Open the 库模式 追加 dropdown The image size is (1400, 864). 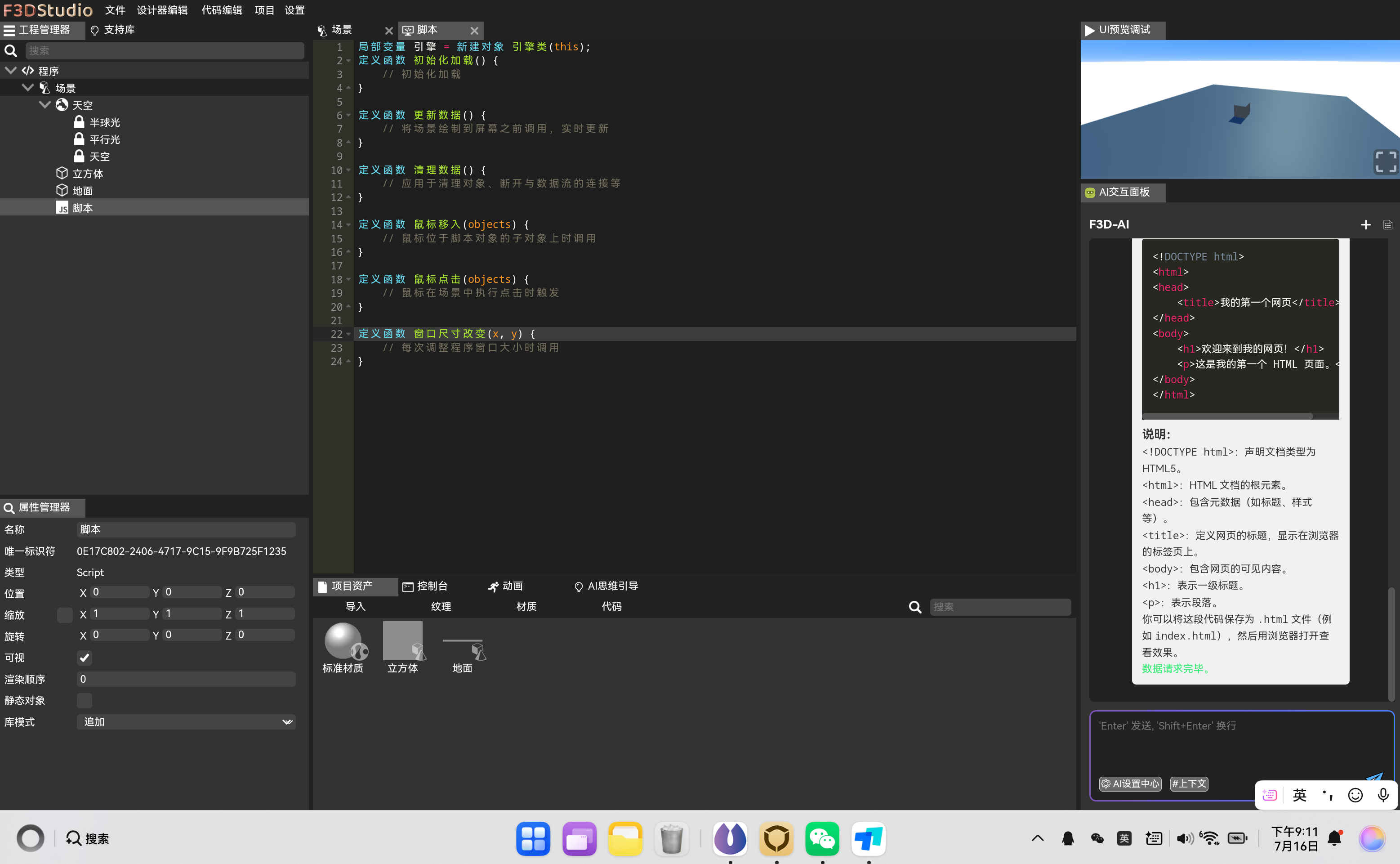[x=186, y=722]
